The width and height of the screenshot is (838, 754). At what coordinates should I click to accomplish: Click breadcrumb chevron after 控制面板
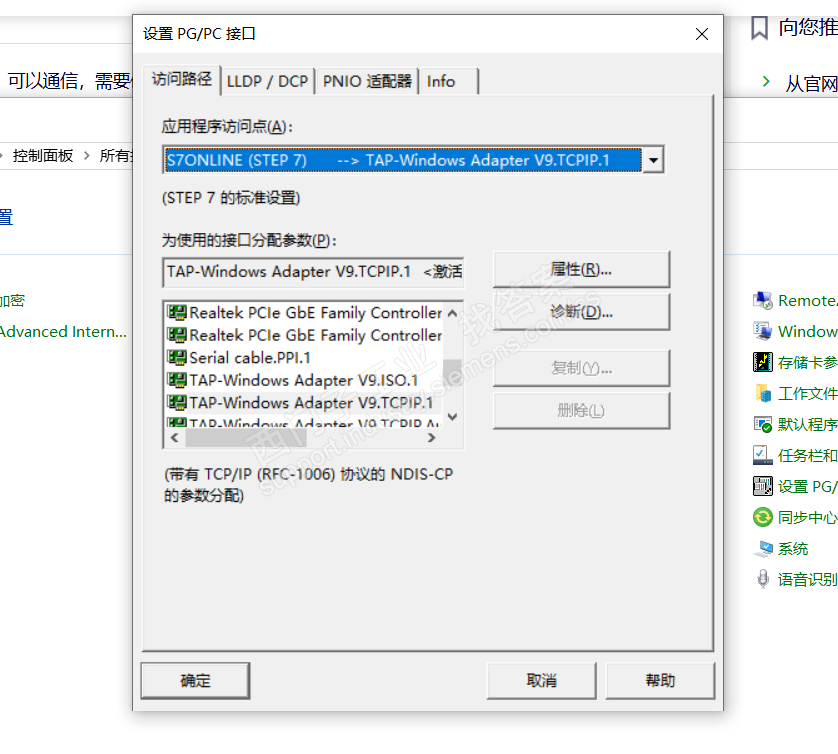click(x=87, y=156)
